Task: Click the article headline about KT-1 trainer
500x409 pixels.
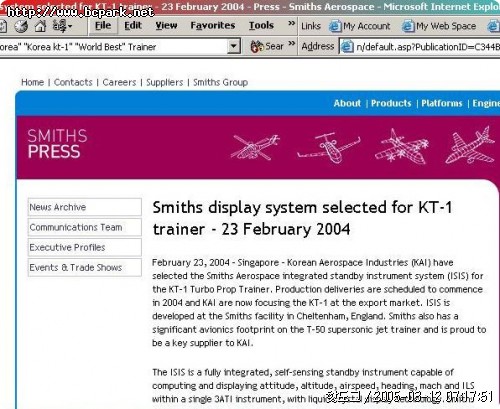Action: 302,218
